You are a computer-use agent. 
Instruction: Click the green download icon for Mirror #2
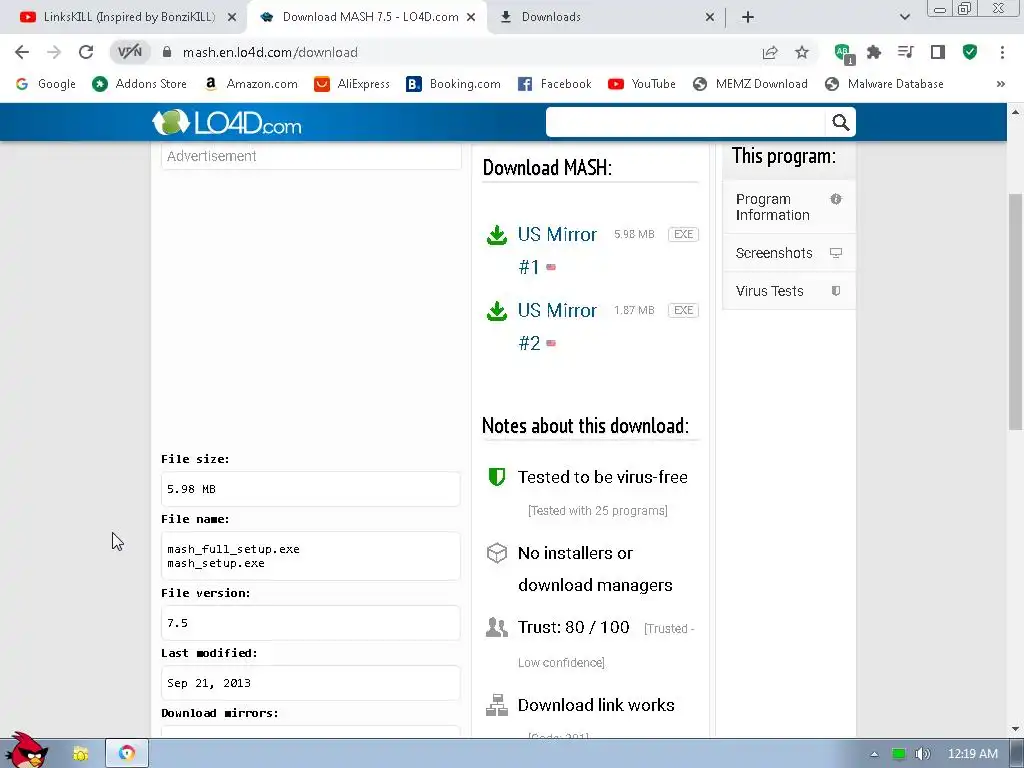click(x=497, y=311)
